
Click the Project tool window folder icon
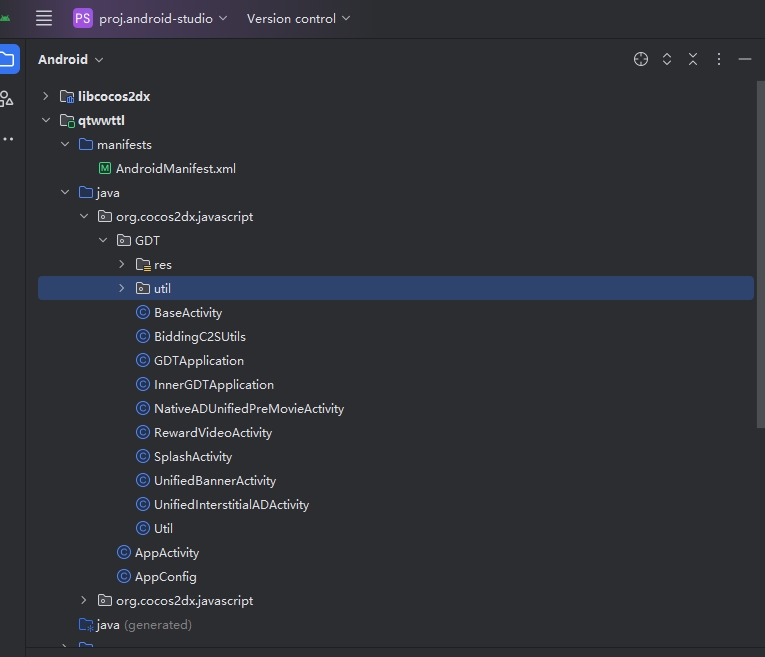[7, 59]
